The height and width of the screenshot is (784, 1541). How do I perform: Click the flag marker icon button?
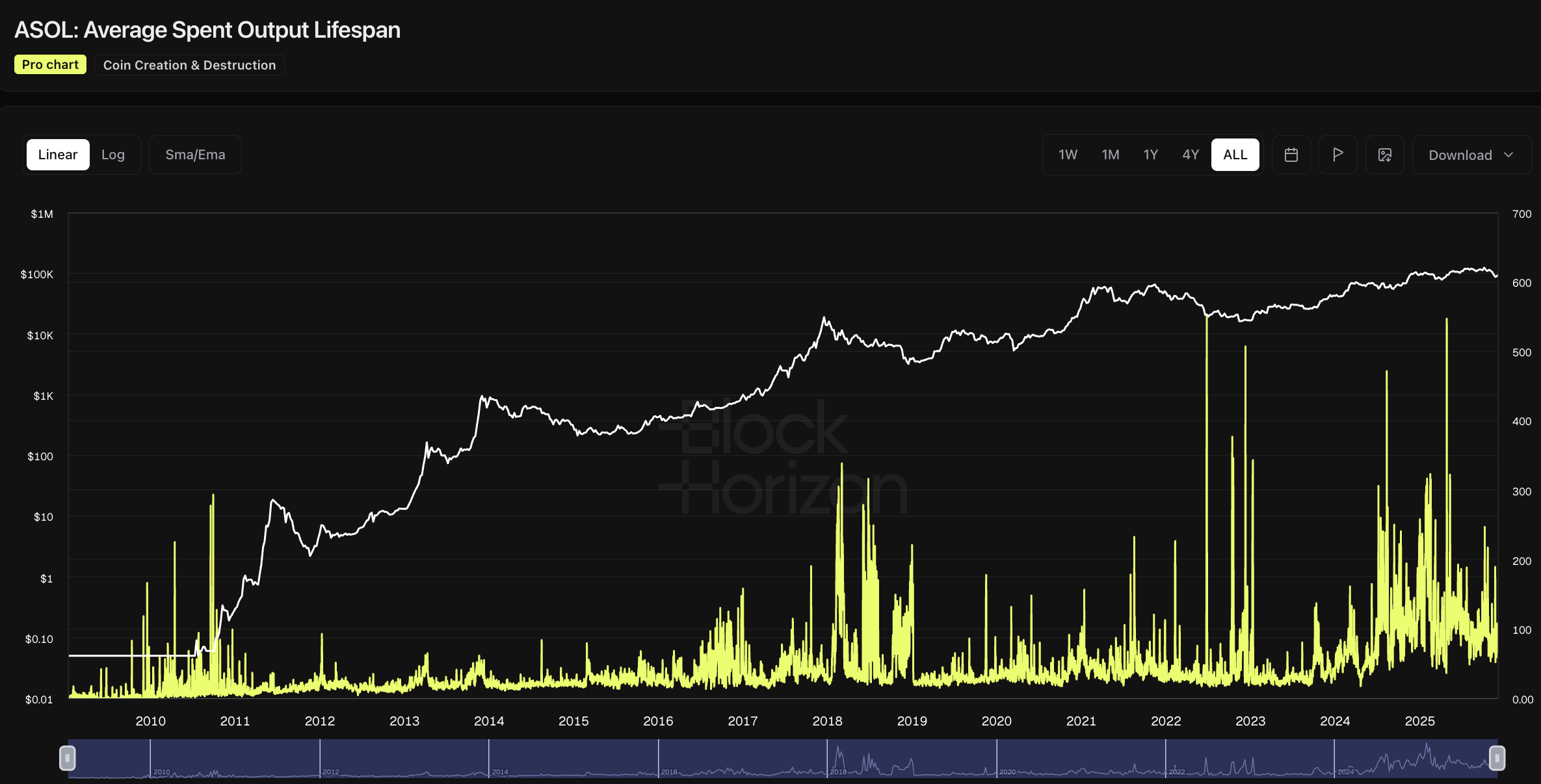(x=1338, y=155)
